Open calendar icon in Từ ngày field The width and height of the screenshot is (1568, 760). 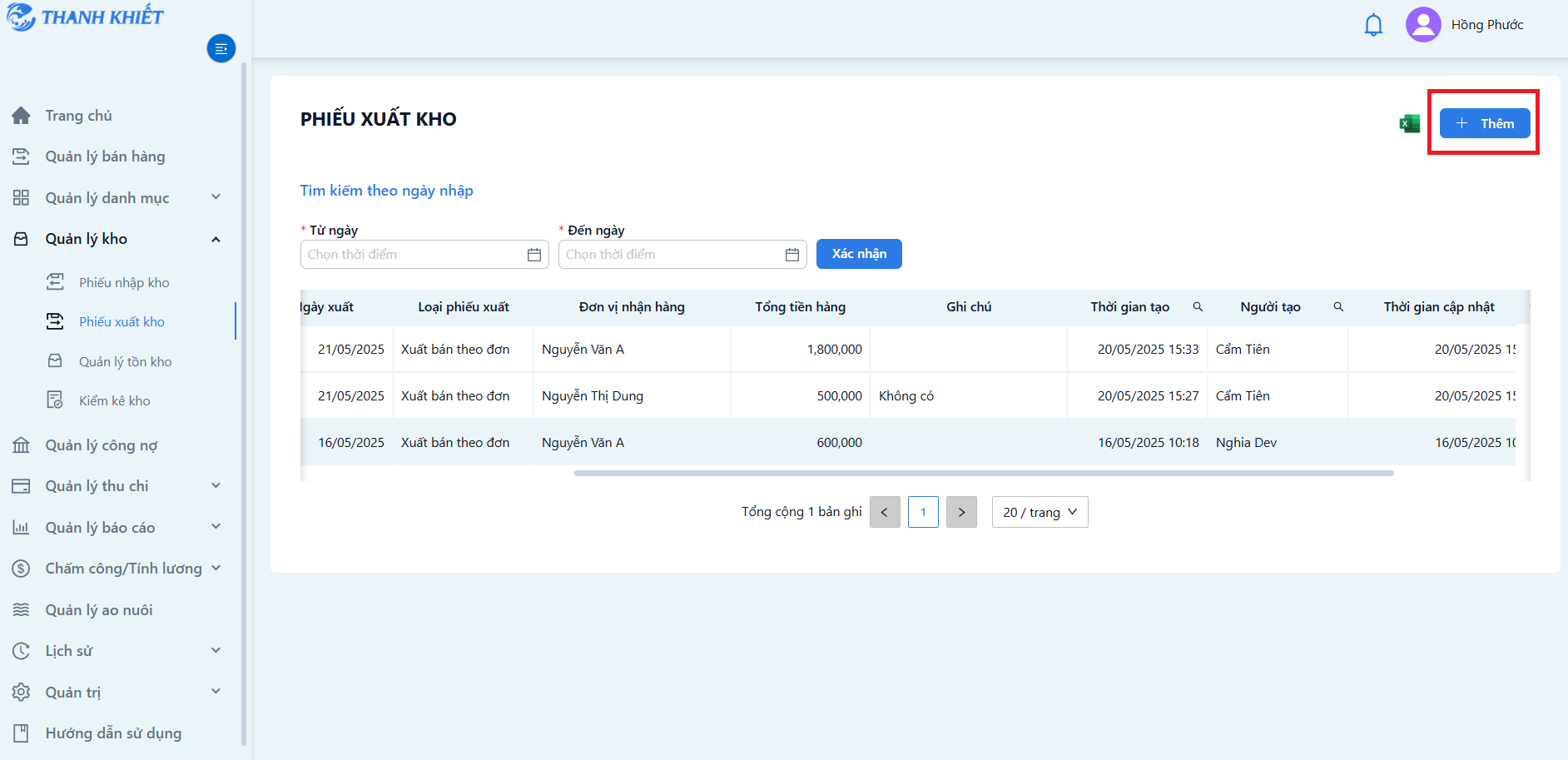tap(534, 255)
